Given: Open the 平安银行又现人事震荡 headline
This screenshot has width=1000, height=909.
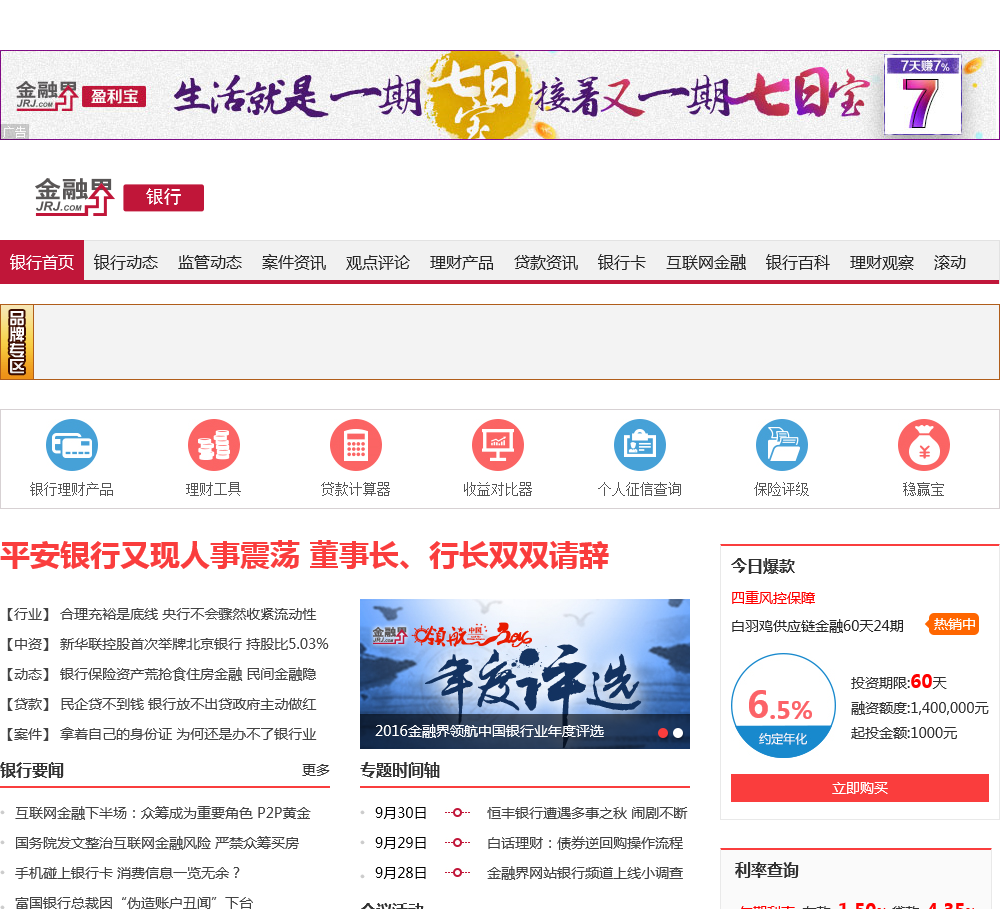Looking at the screenshot, I should point(305,555).
